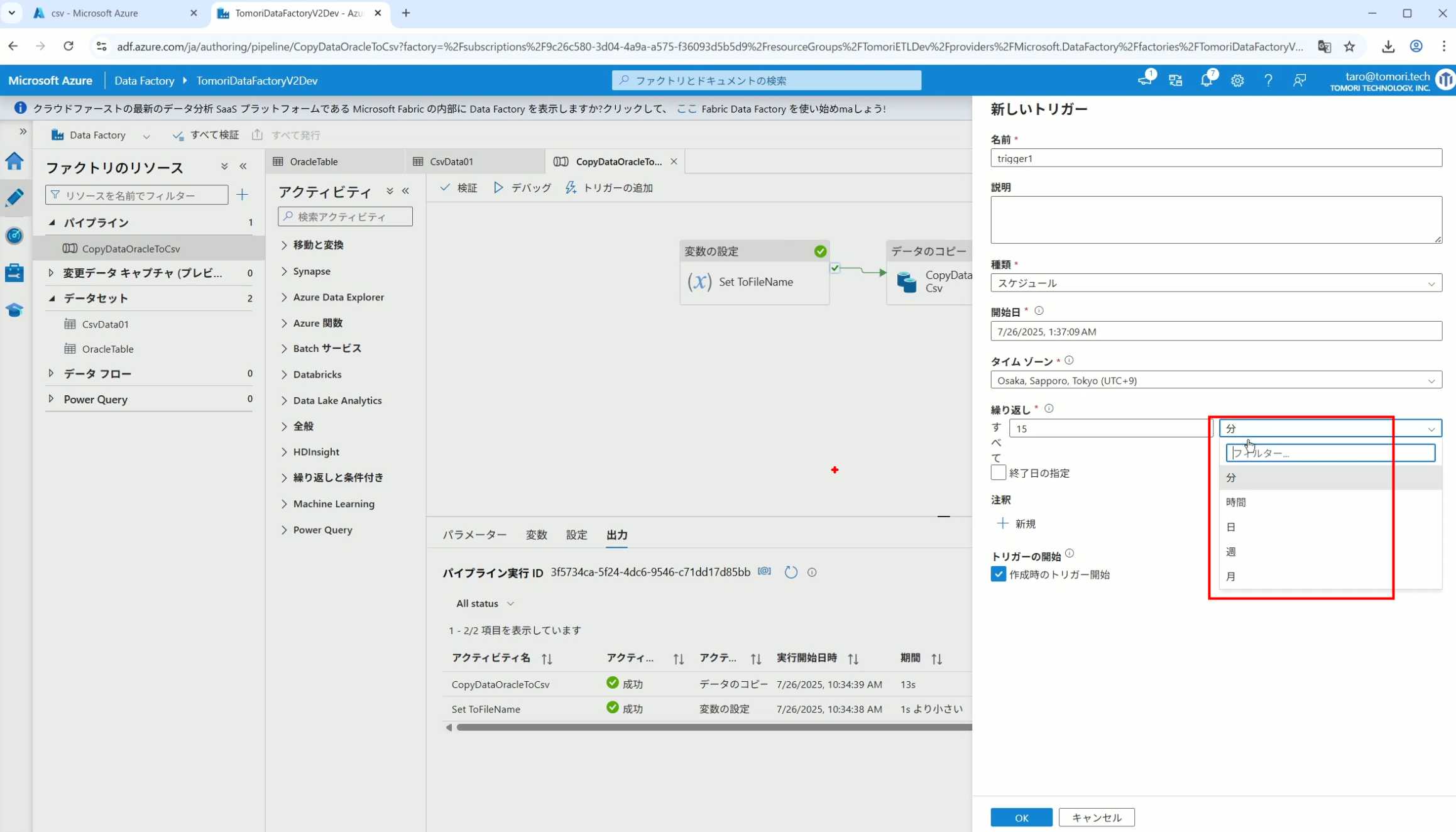This screenshot has width=1456, height=832.
Task: Switch to the CsvData01 tab
Action: [x=451, y=161]
